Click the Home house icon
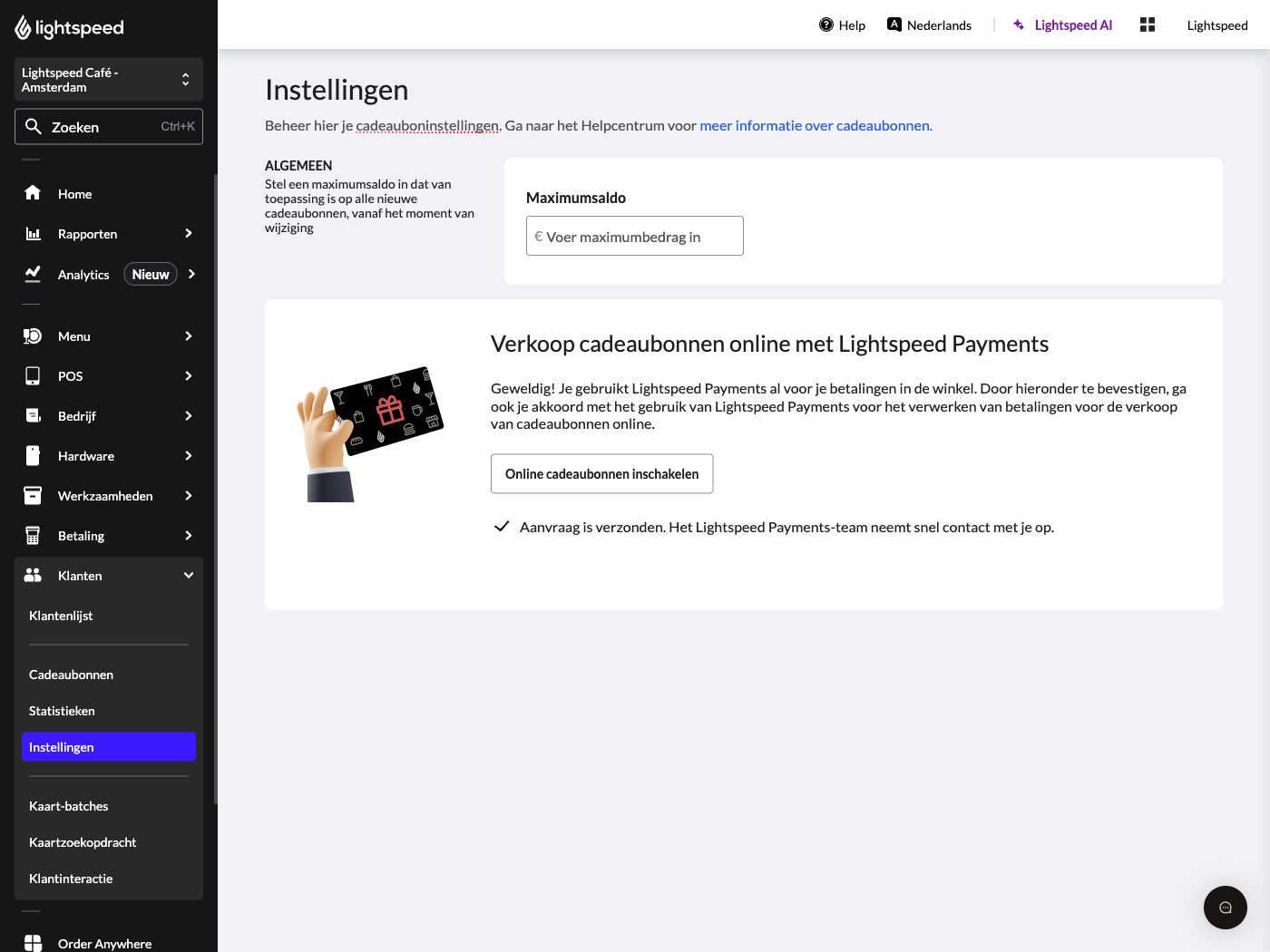 point(33,193)
